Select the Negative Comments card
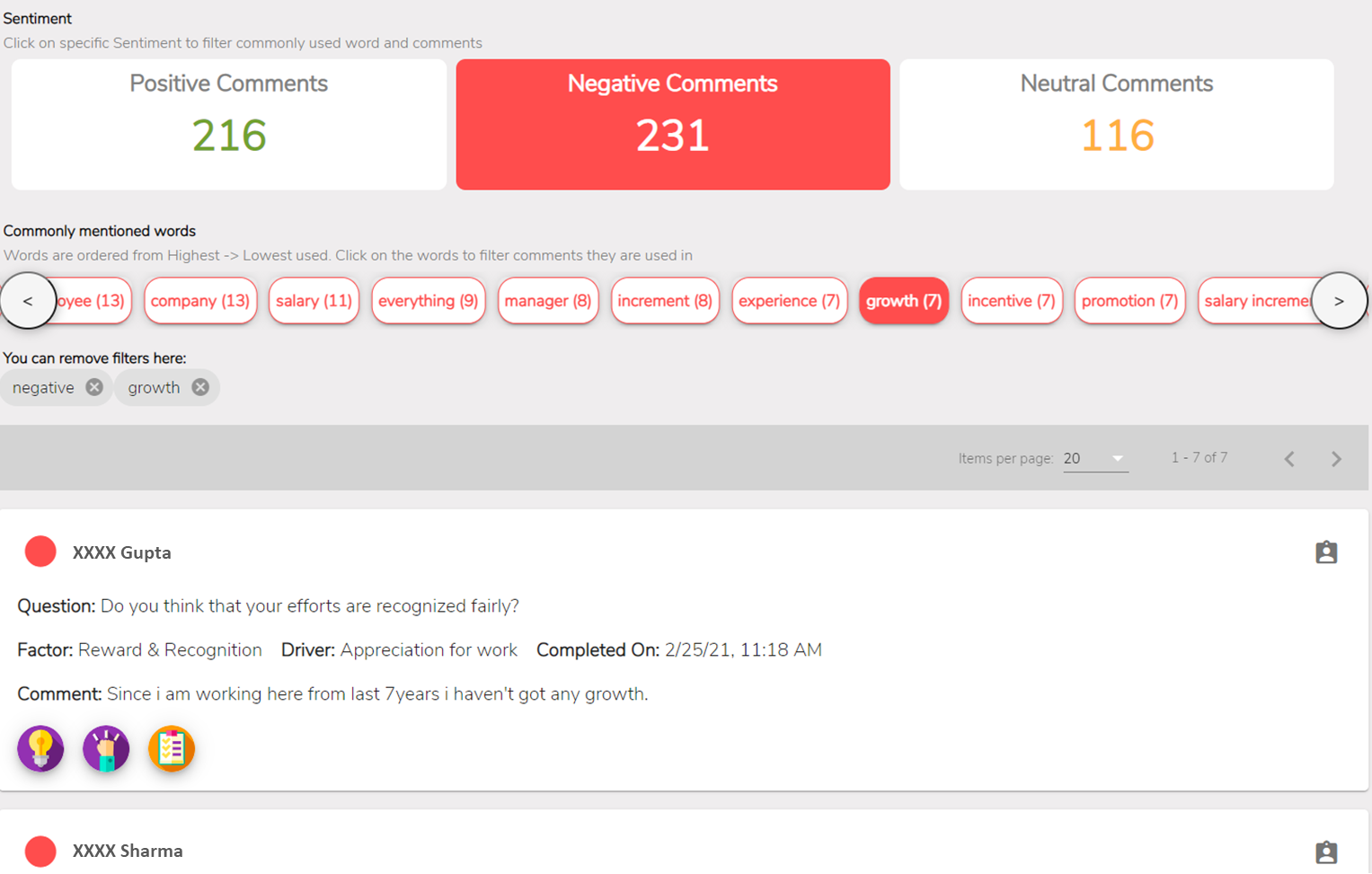The height and width of the screenshot is (874, 1372). (673, 125)
